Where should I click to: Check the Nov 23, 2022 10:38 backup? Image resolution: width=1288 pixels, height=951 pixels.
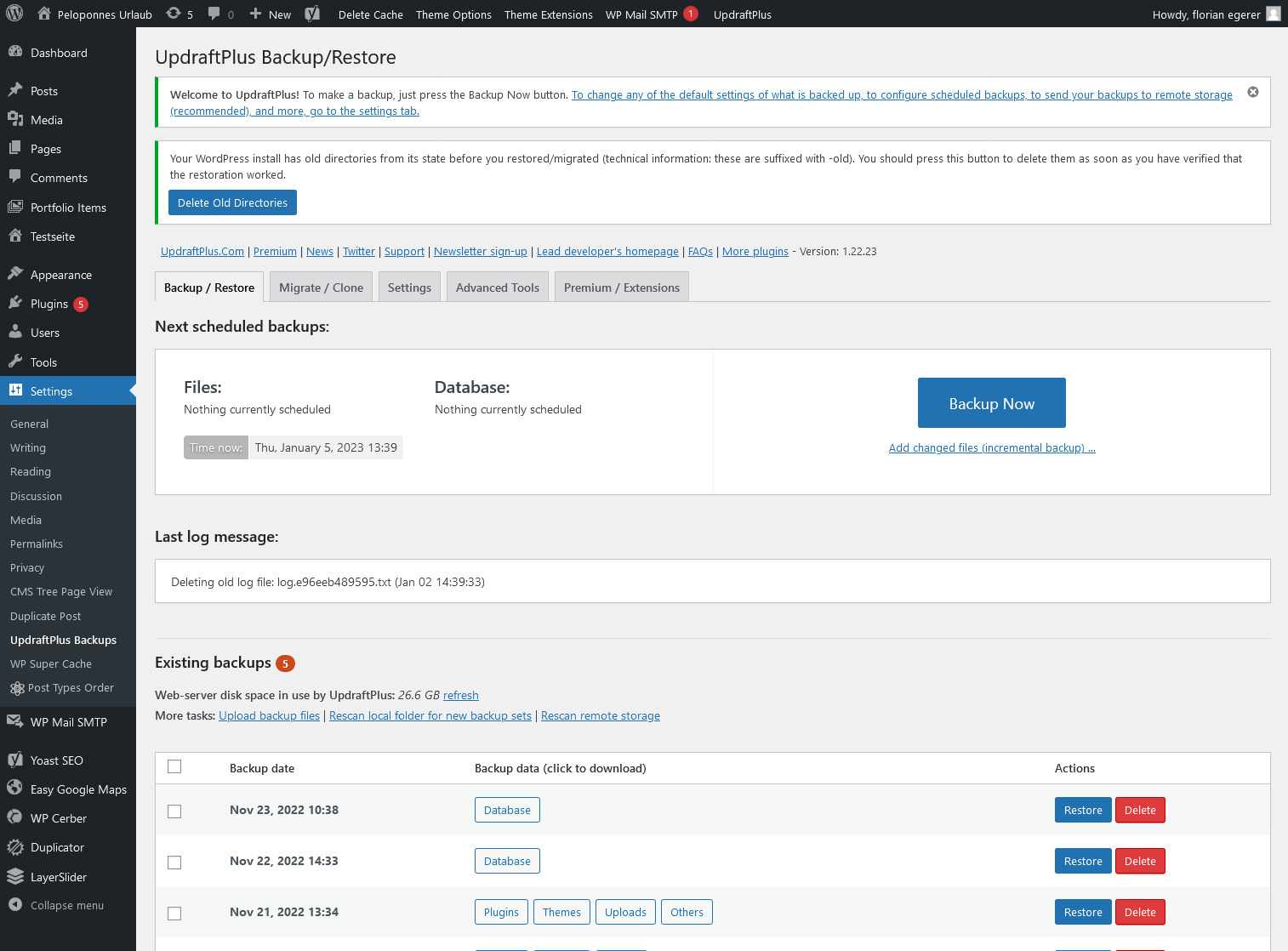coord(174,811)
